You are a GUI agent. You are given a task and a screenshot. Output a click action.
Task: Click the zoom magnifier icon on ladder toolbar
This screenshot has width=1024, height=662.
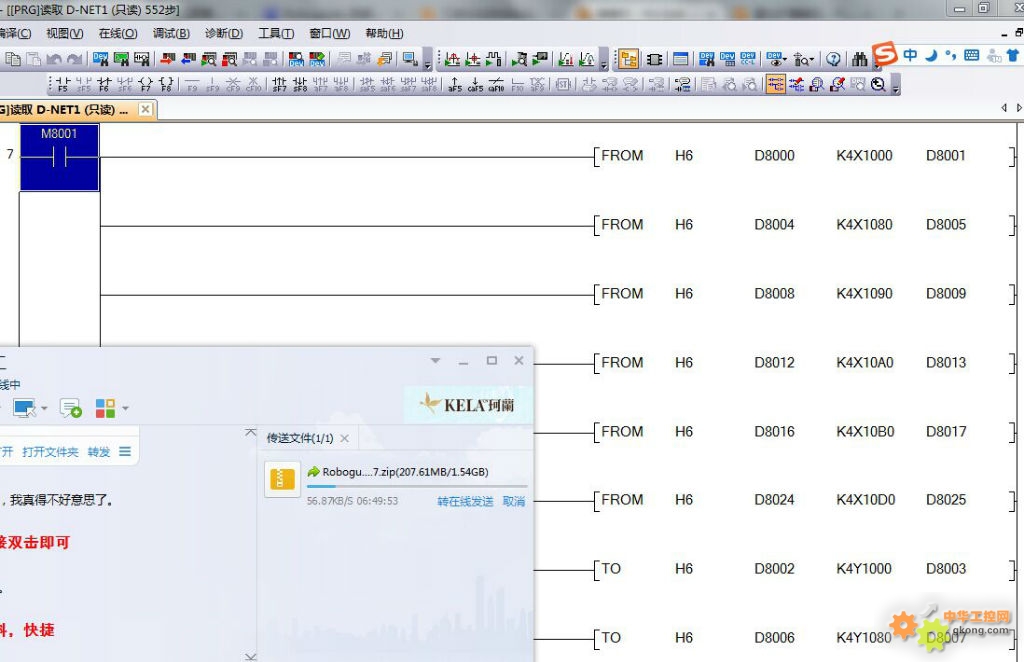(x=878, y=84)
